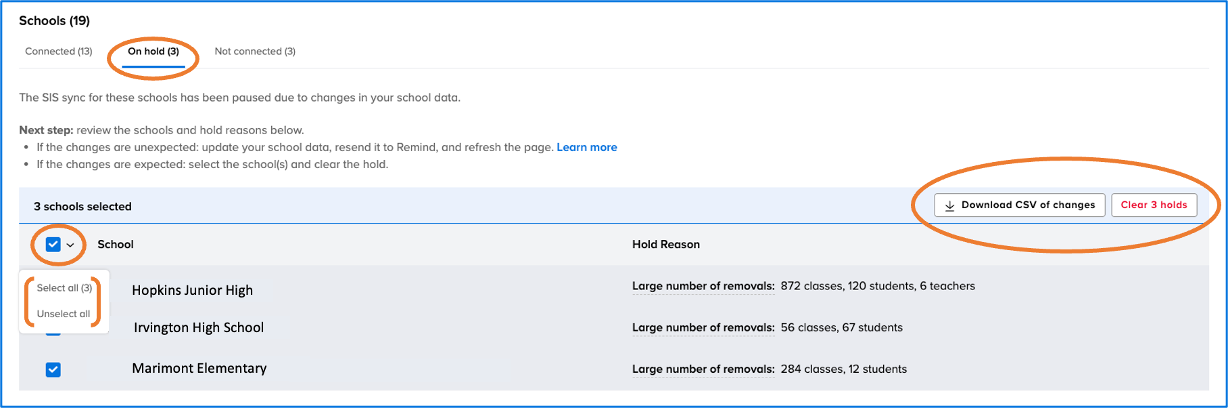Uncheck the Marimont Elementary checkbox

[x=54, y=369]
